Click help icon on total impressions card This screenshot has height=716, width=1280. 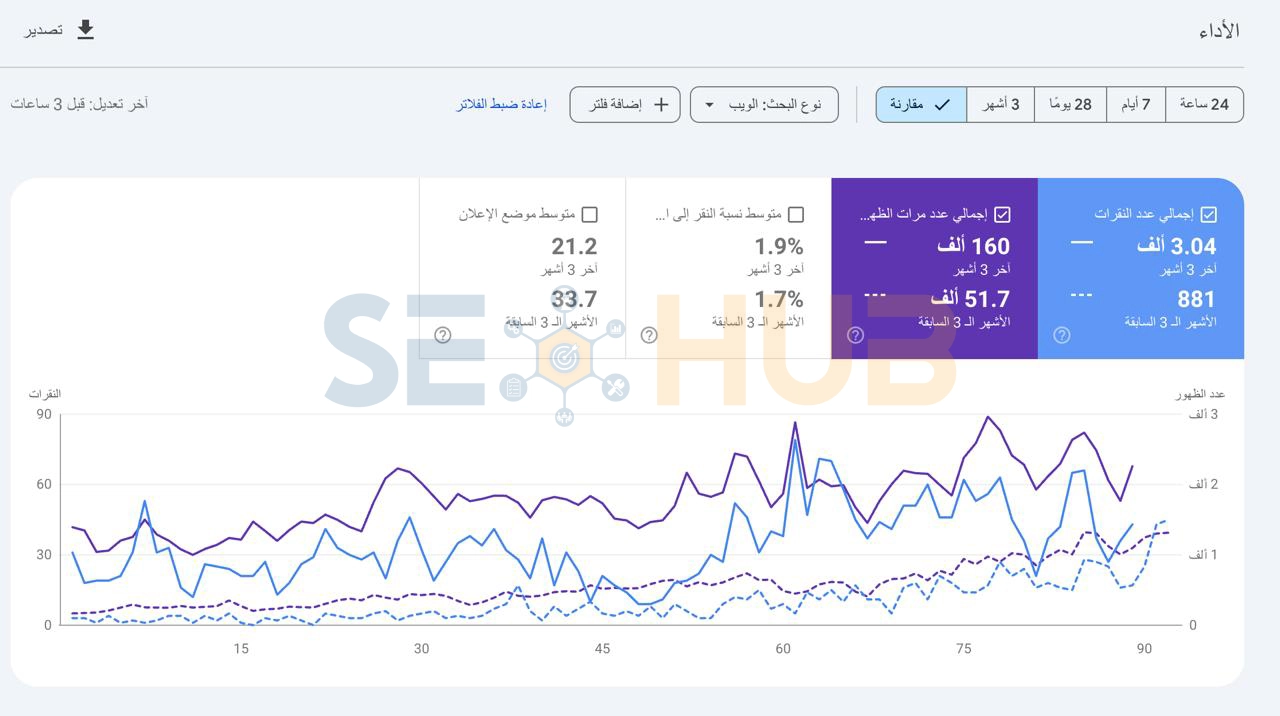tap(855, 336)
